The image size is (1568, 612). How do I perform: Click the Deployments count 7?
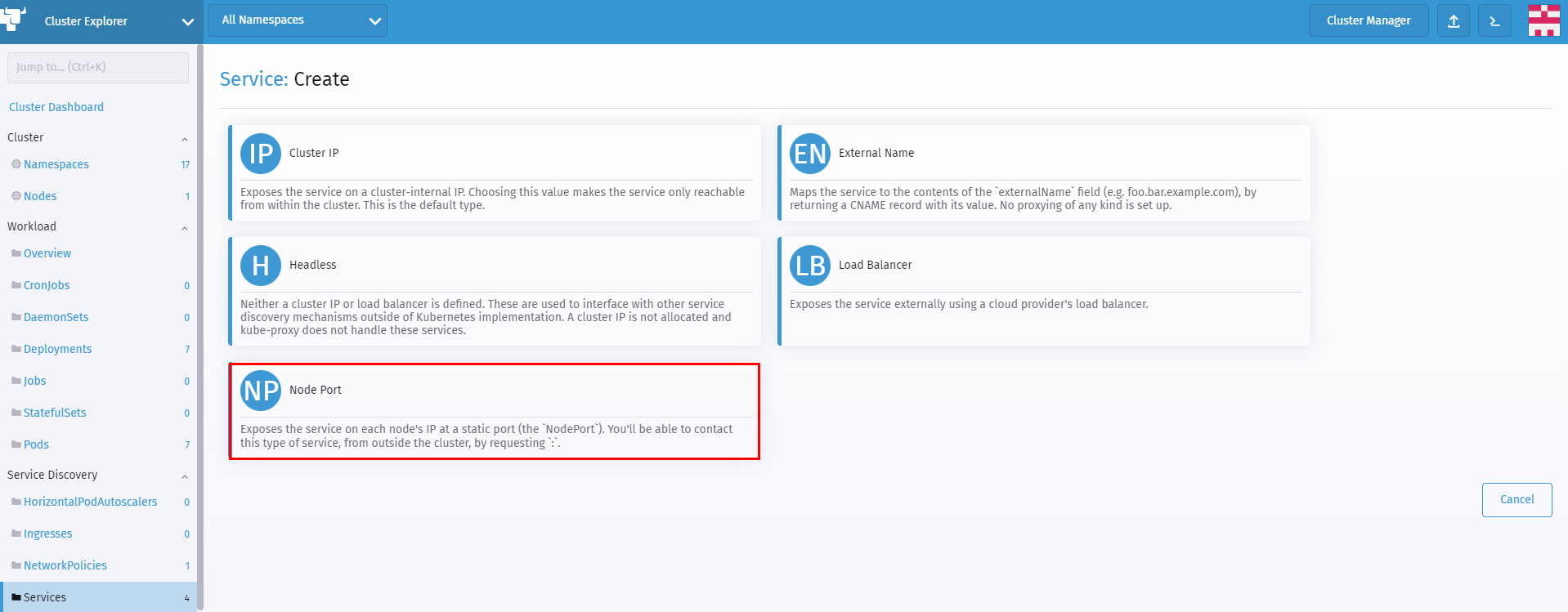tap(187, 350)
